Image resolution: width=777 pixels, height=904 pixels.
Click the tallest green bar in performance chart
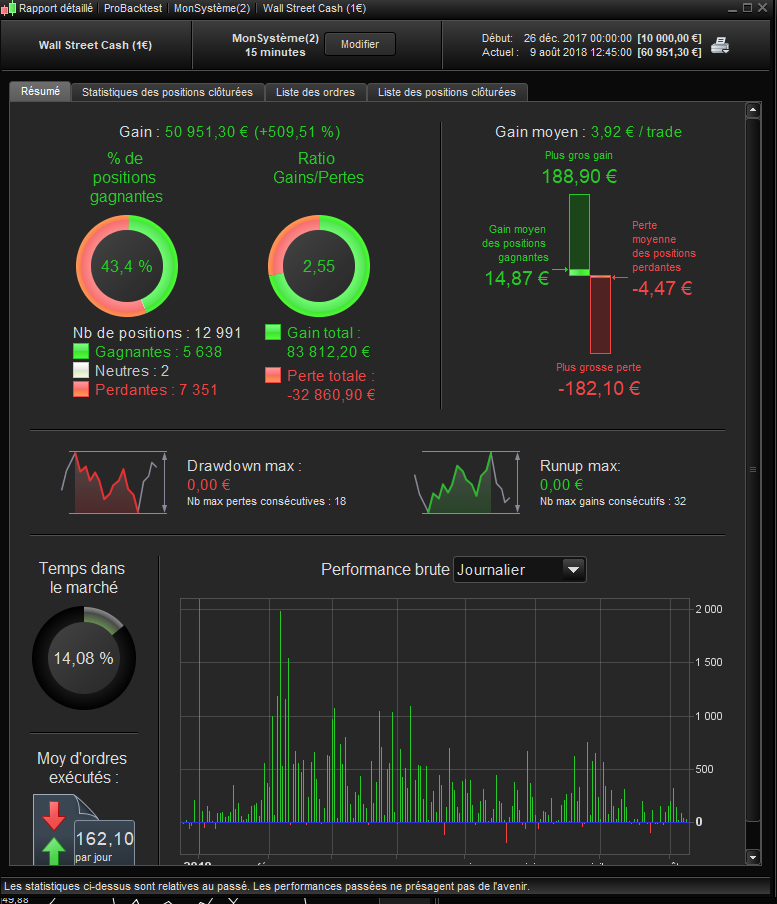[x=280, y=716]
